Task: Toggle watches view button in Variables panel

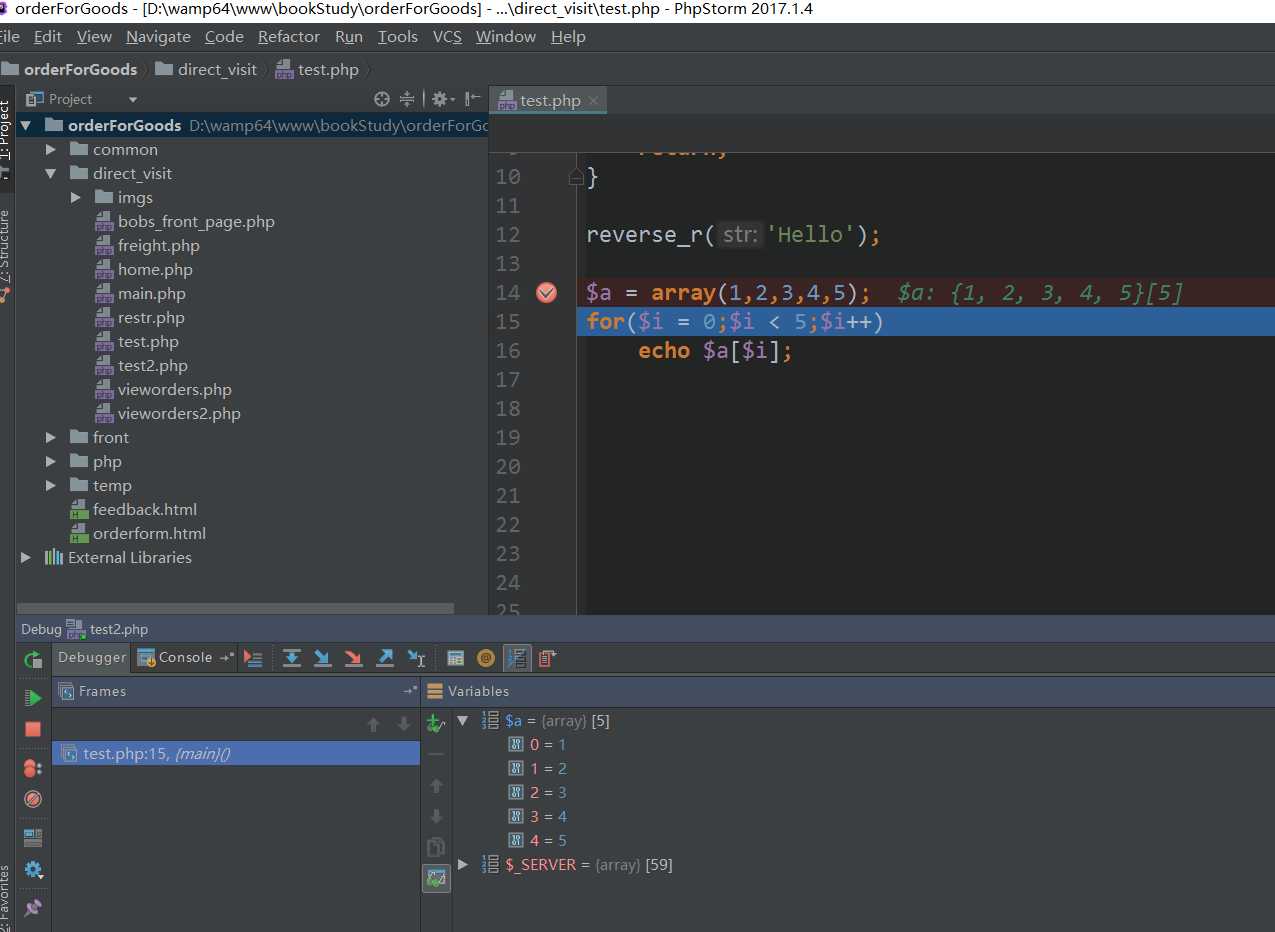Action: [x=436, y=878]
